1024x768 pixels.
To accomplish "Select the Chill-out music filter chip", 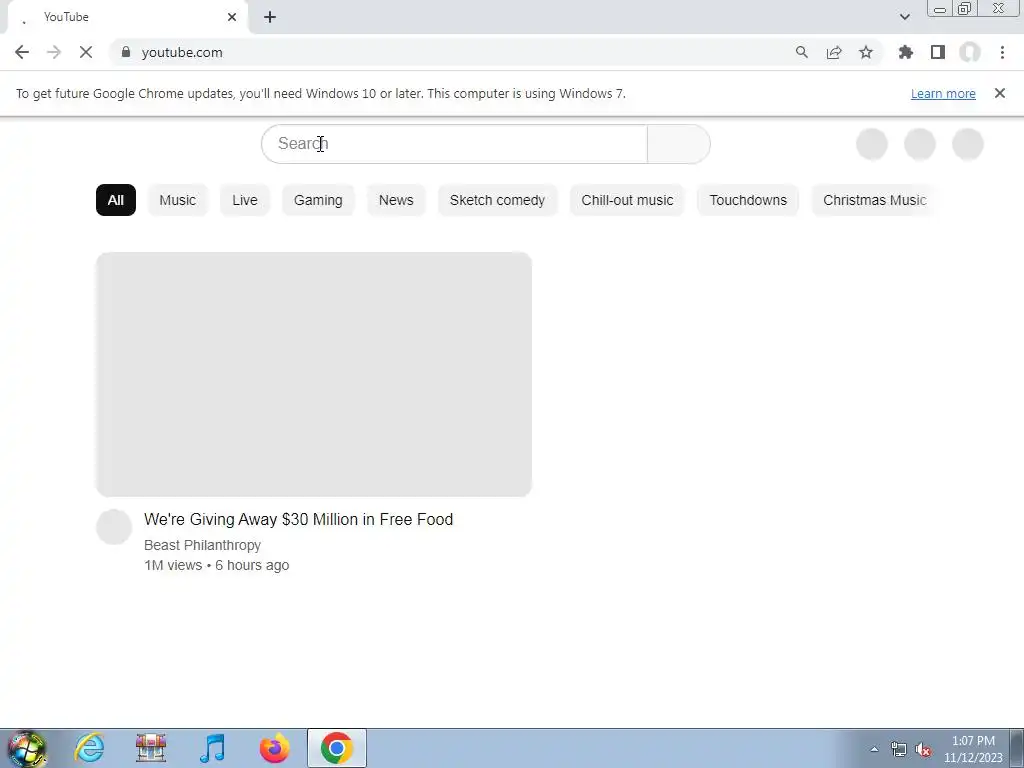I will click(x=627, y=200).
